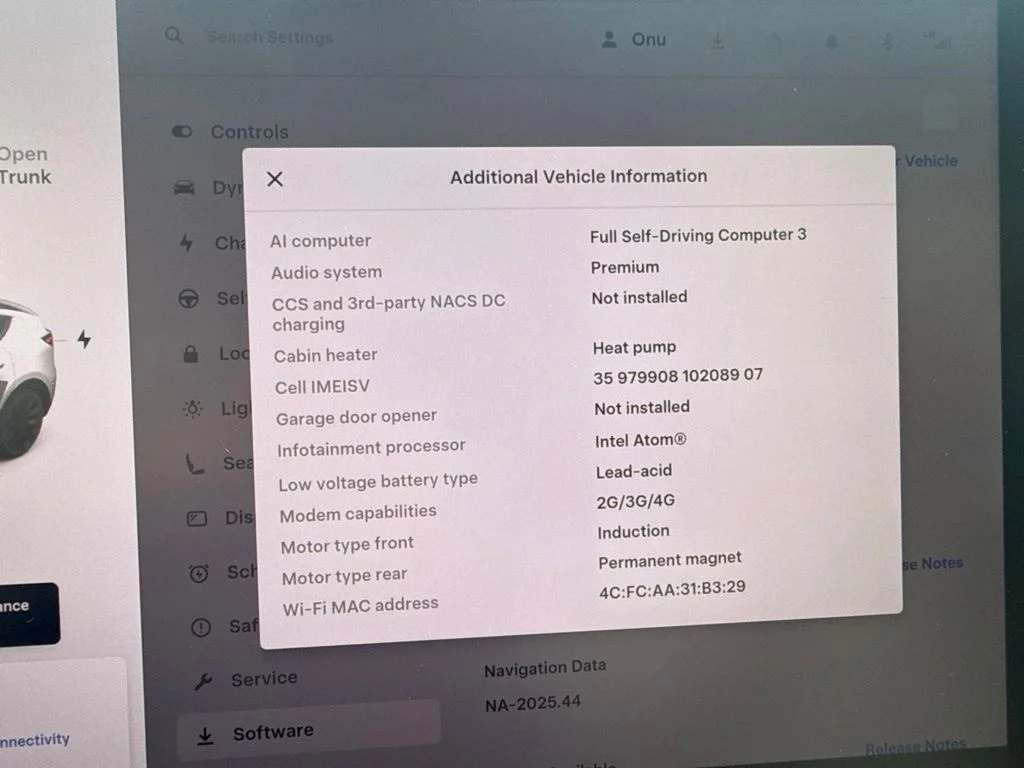Tap the download arrow icon in top bar
Screen dimensions: 1024x768
tap(717, 42)
